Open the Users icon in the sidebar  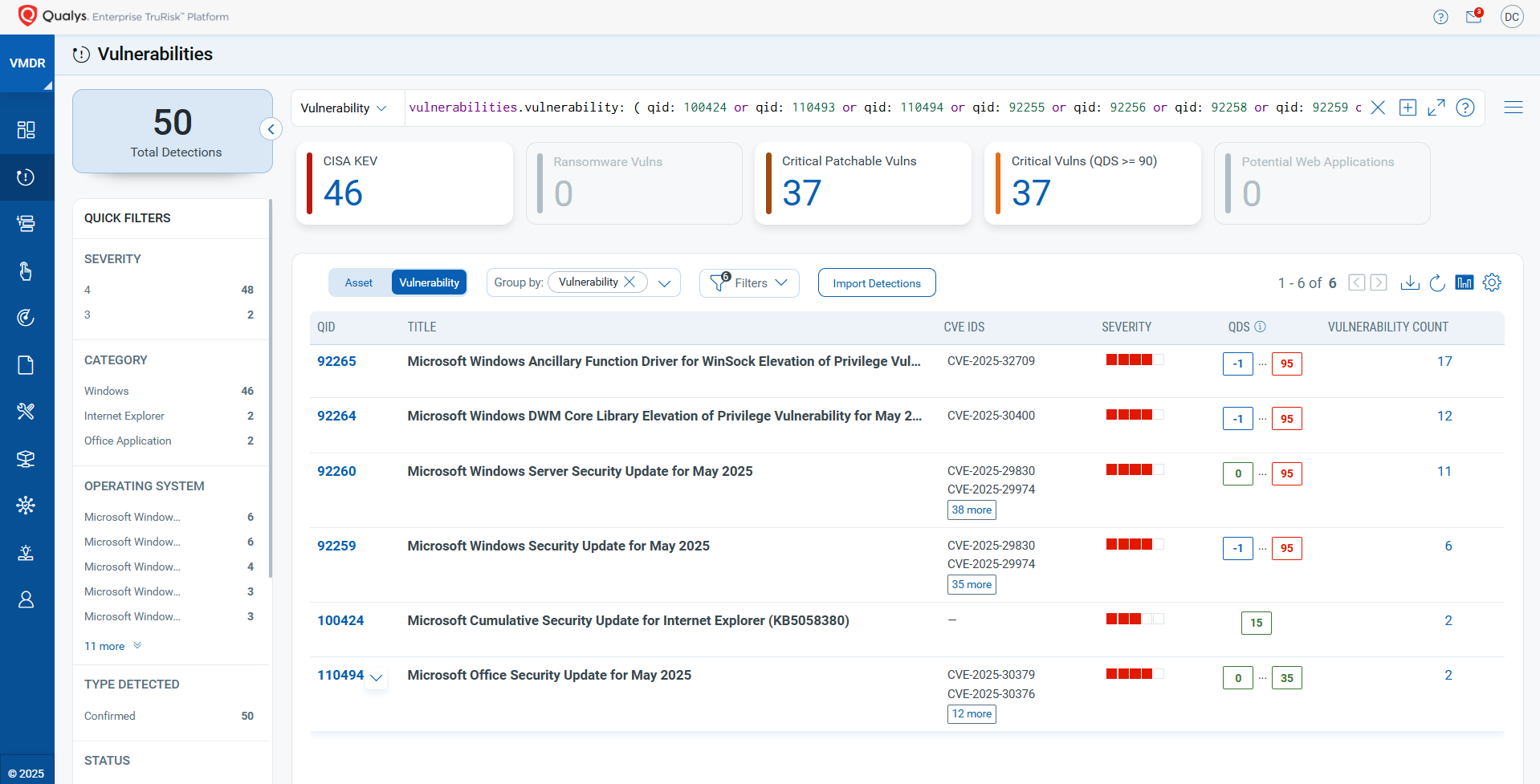26,599
